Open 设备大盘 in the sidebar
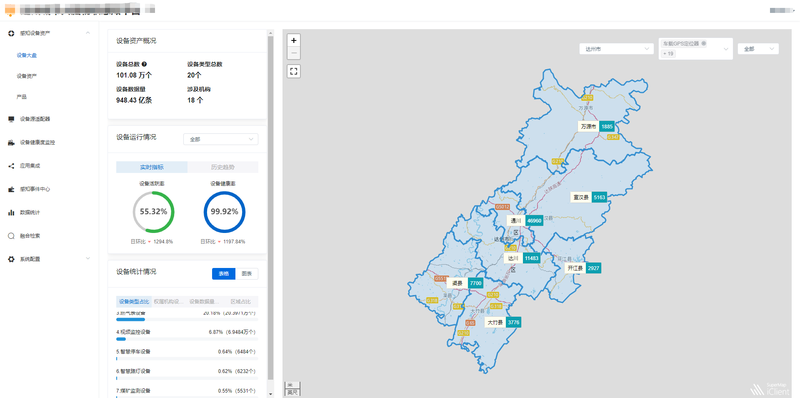The width and height of the screenshot is (800, 398). [x=27, y=55]
